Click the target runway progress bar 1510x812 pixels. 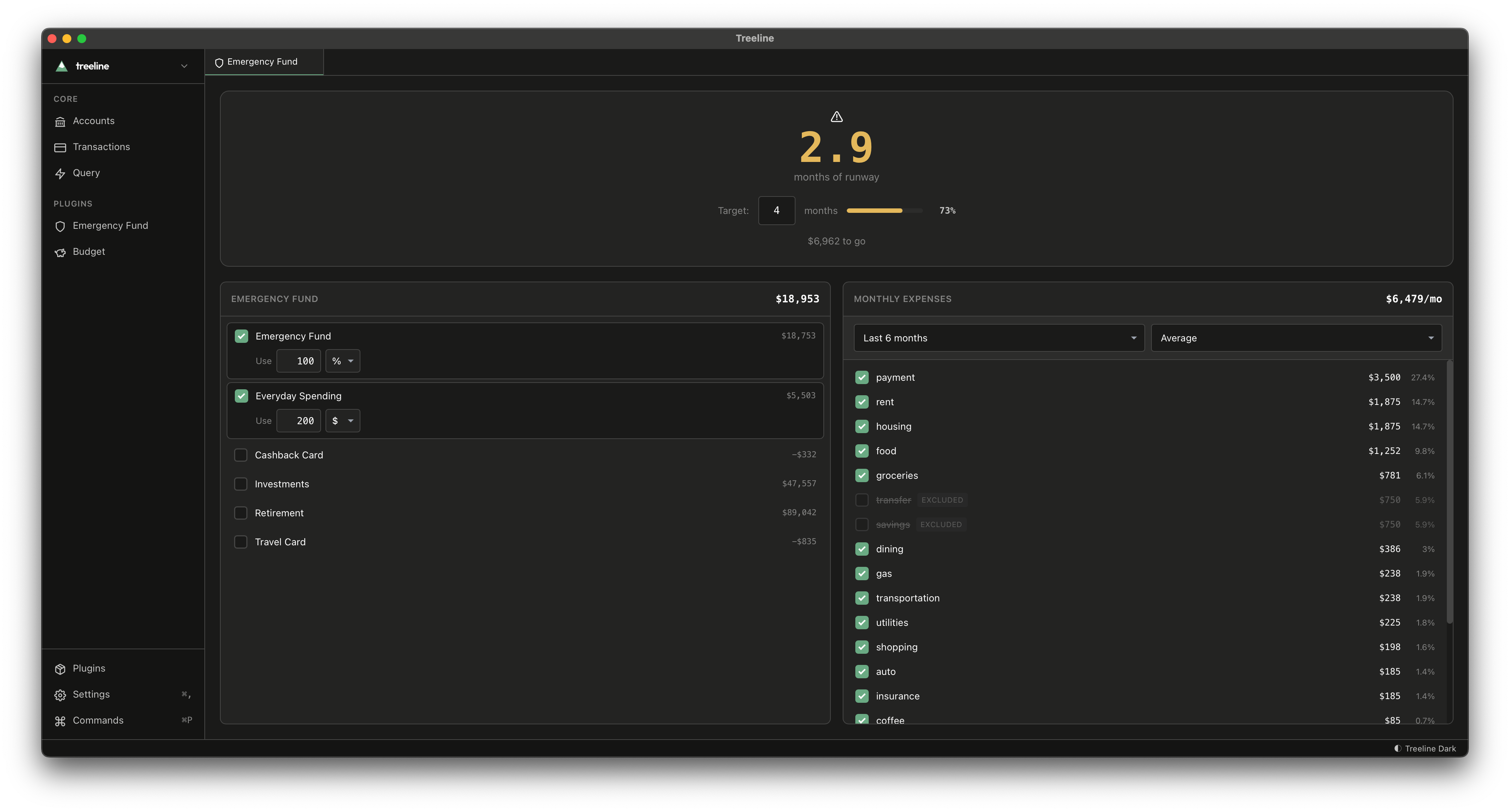pos(884,210)
